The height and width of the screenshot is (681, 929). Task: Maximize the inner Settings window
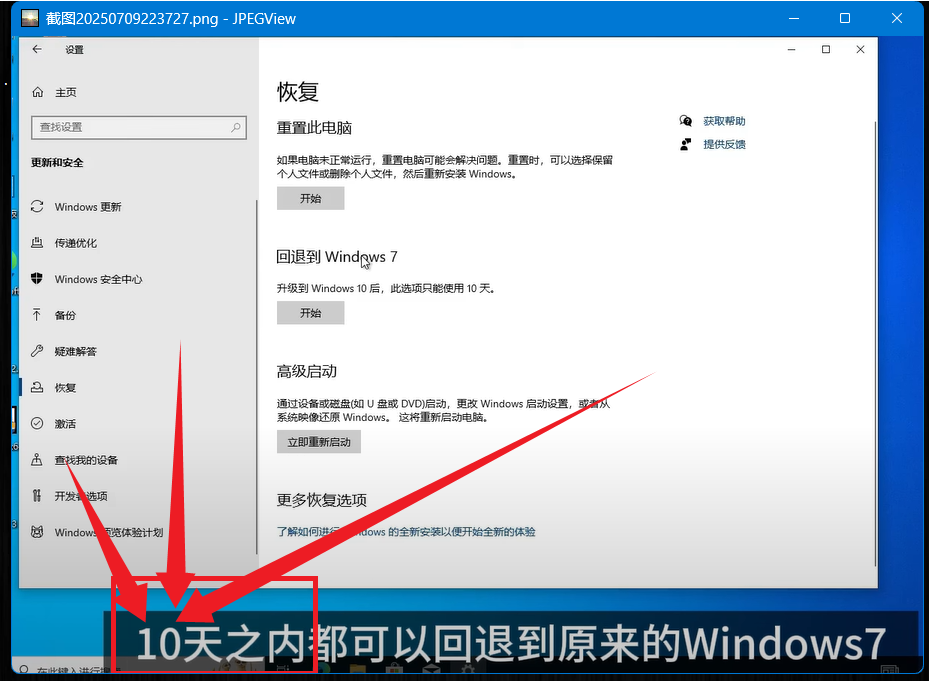click(826, 50)
